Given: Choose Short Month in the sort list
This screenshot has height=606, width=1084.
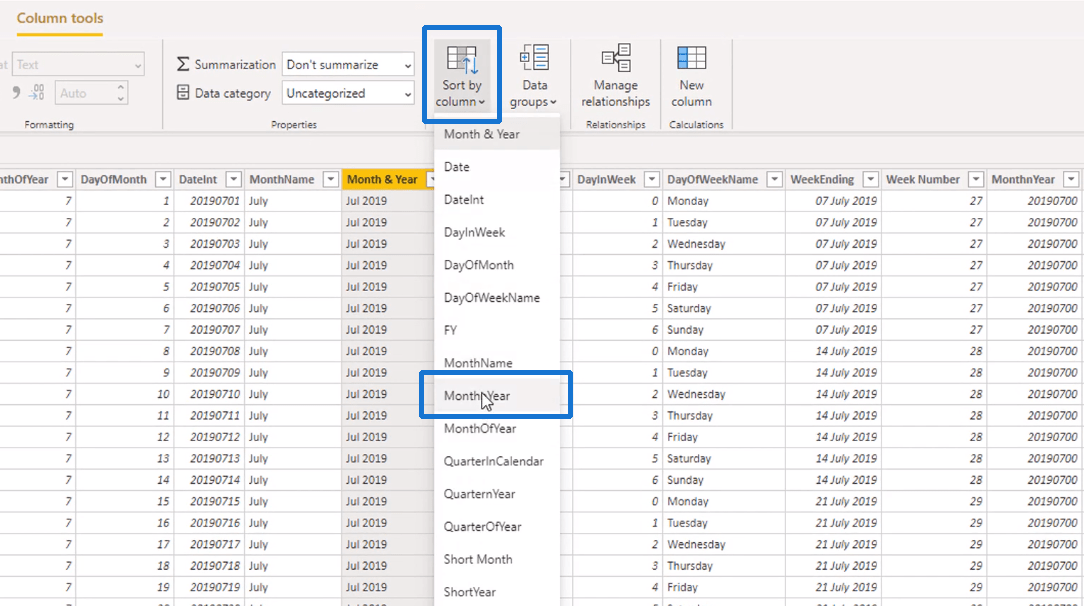Looking at the screenshot, I should [496, 559].
